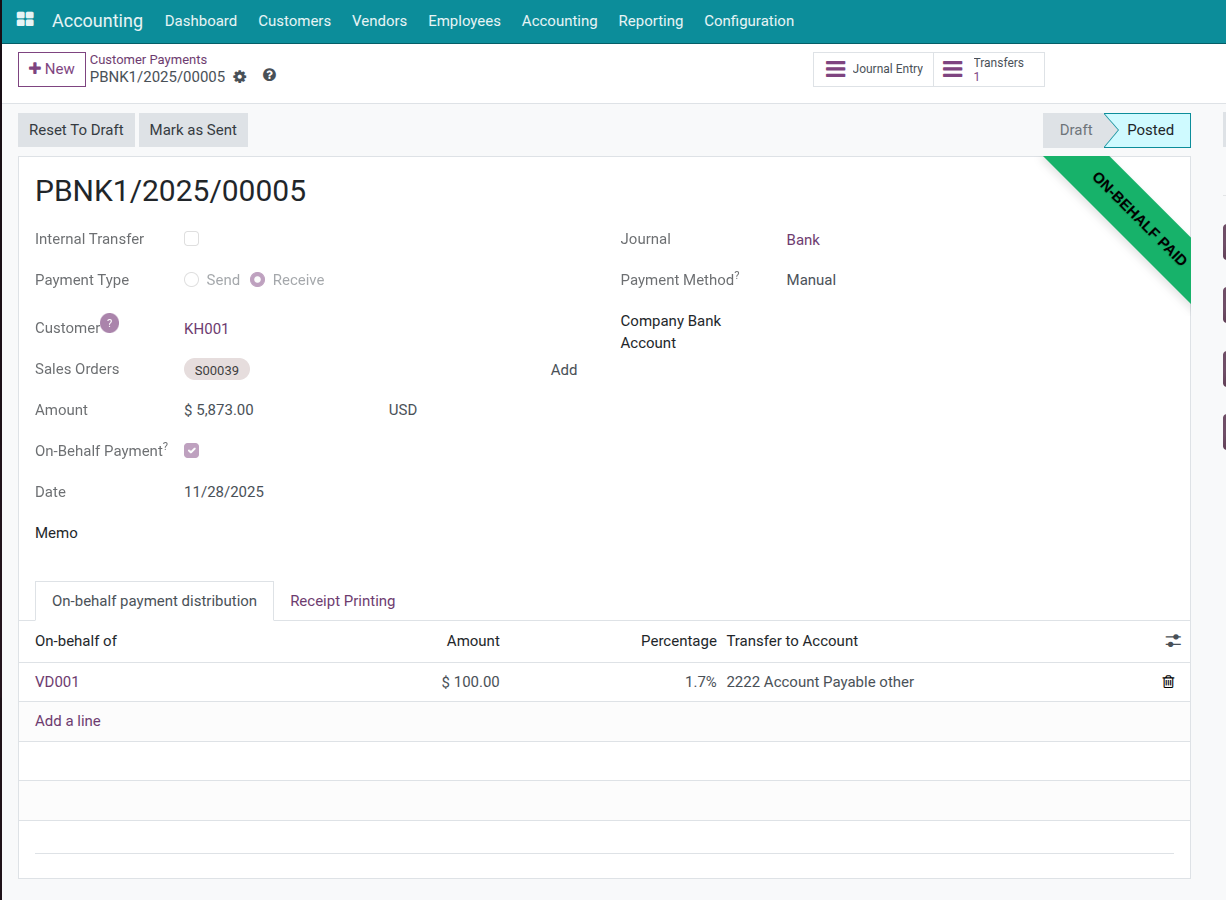Switch to the Receipt Printing tab
Viewport: 1226px width, 900px height.
[x=342, y=601]
